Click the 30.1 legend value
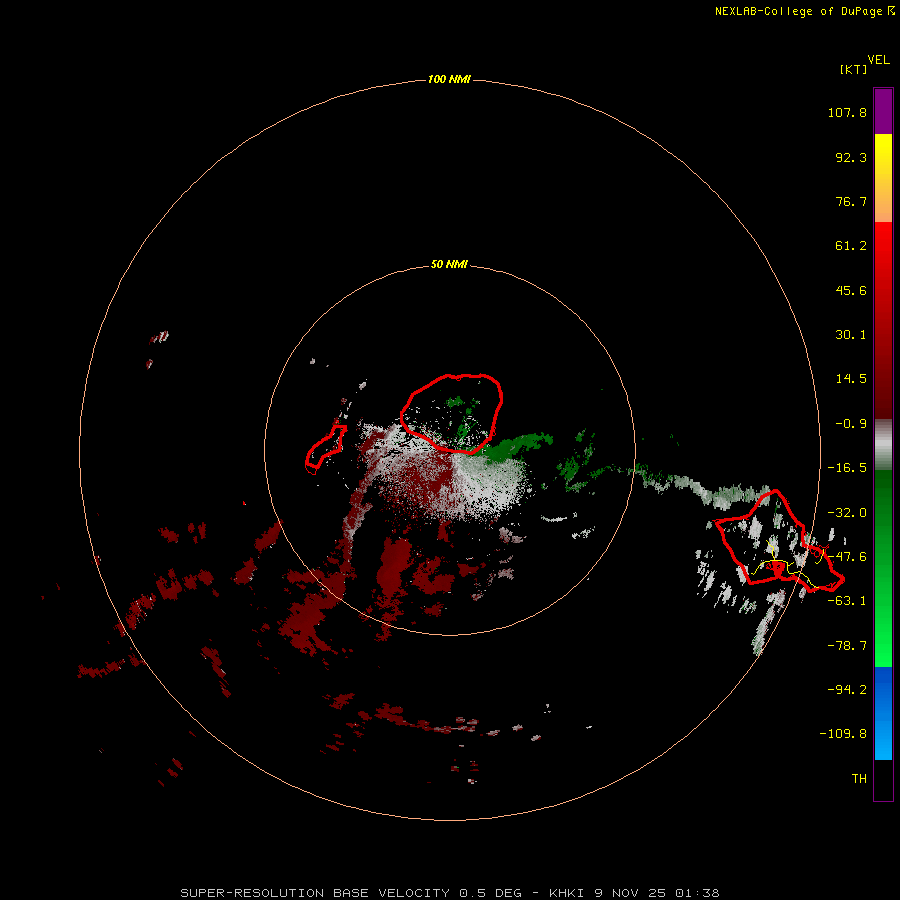 [x=851, y=335]
